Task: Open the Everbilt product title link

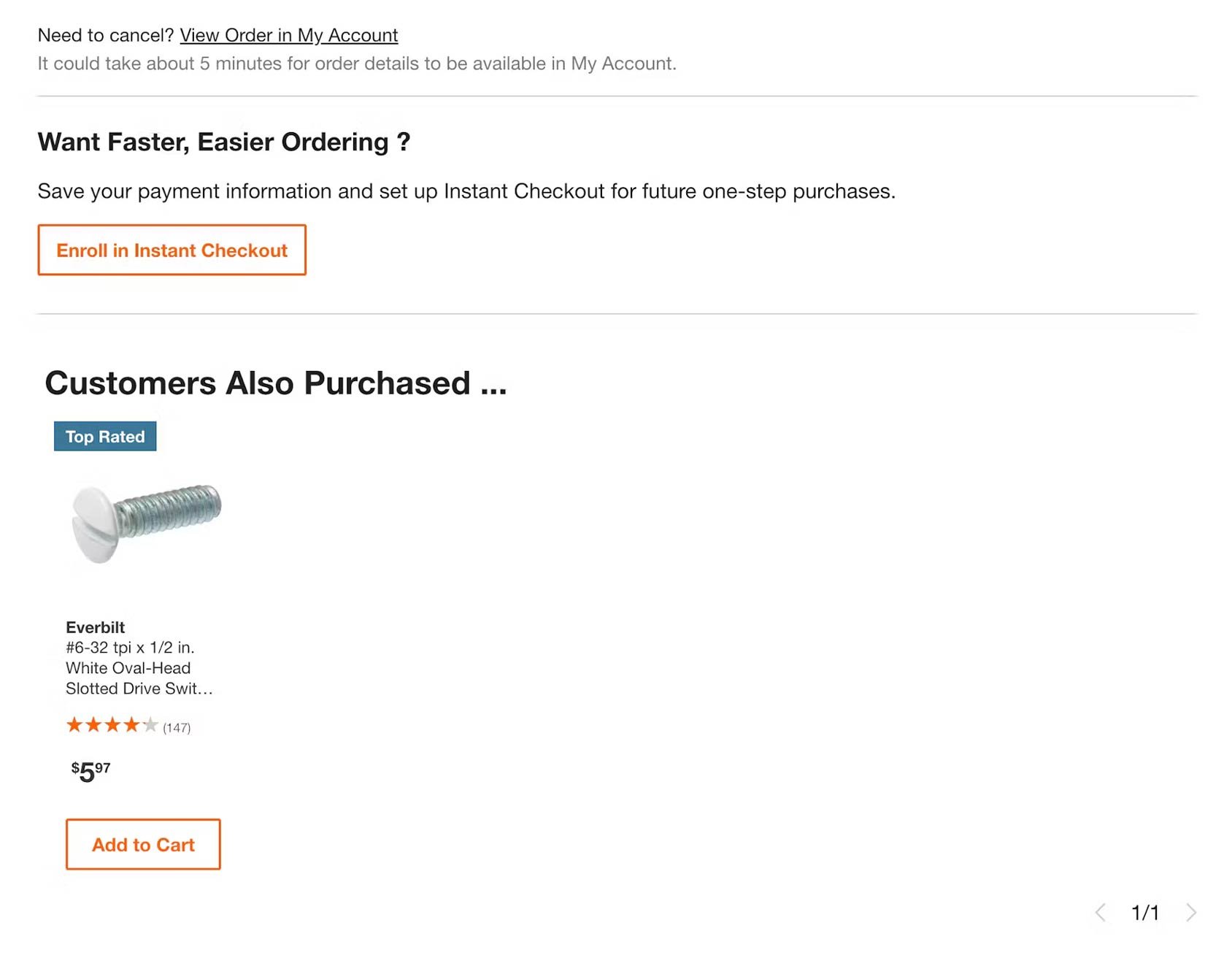Action: (x=139, y=657)
